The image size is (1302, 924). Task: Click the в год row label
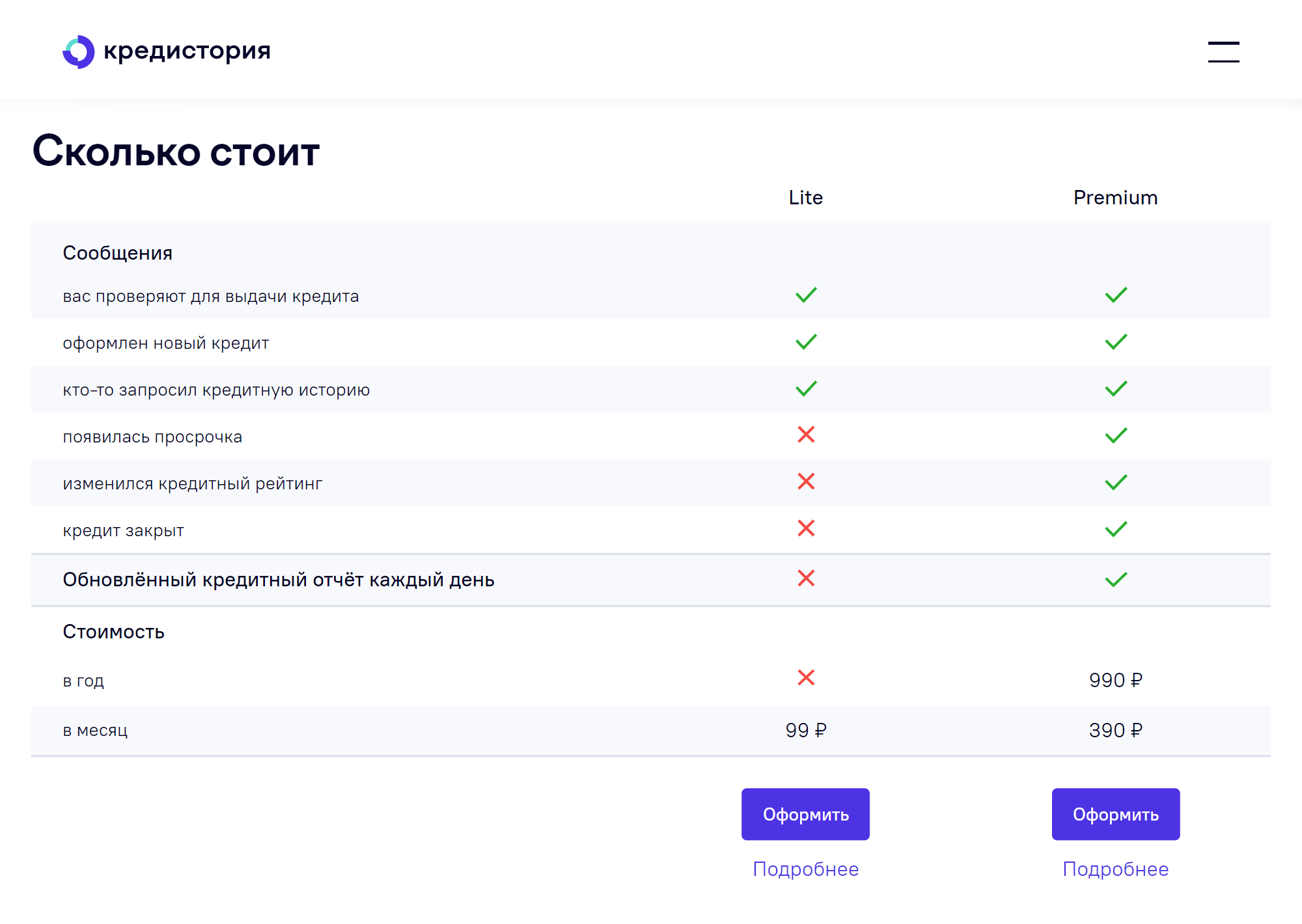click(x=83, y=681)
